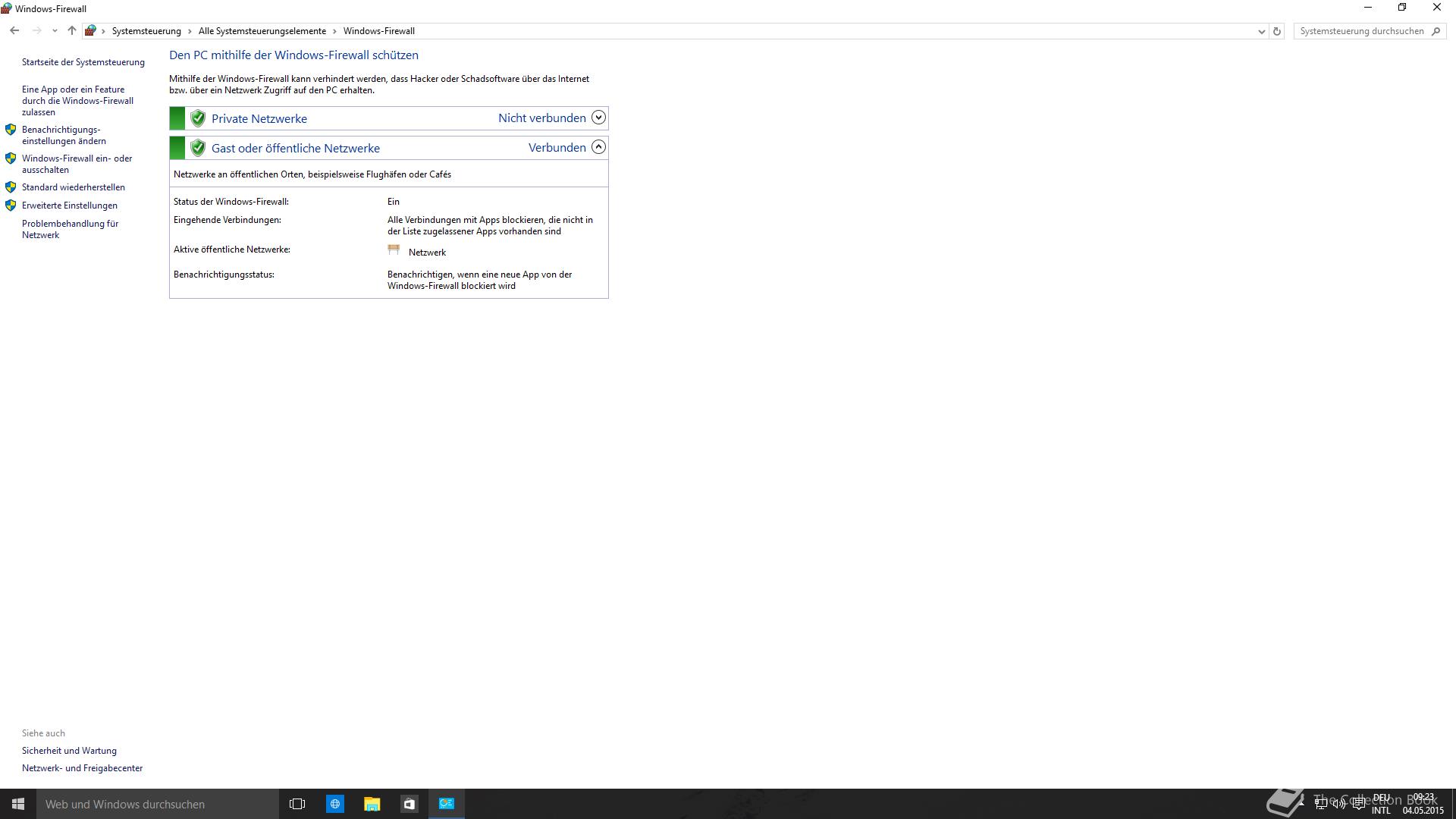This screenshot has height=819, width=1456.
Task: Click shield icon next to Firewall ein- oder ausschalten
Action: [11, 158]
